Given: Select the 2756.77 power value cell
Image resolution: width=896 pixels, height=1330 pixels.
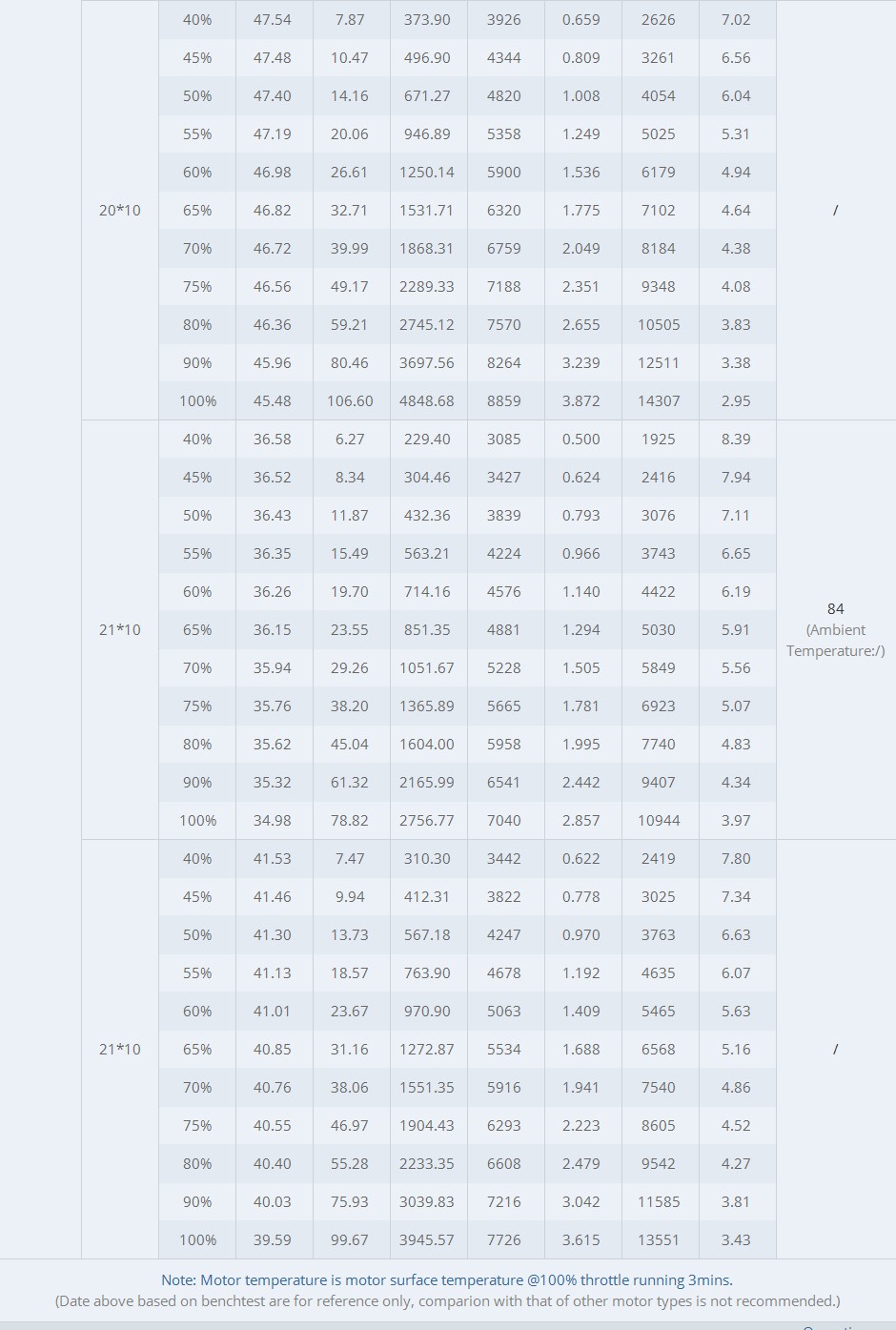Looking at the screenshot, I should pyautogui.click(x=427, y=820).
